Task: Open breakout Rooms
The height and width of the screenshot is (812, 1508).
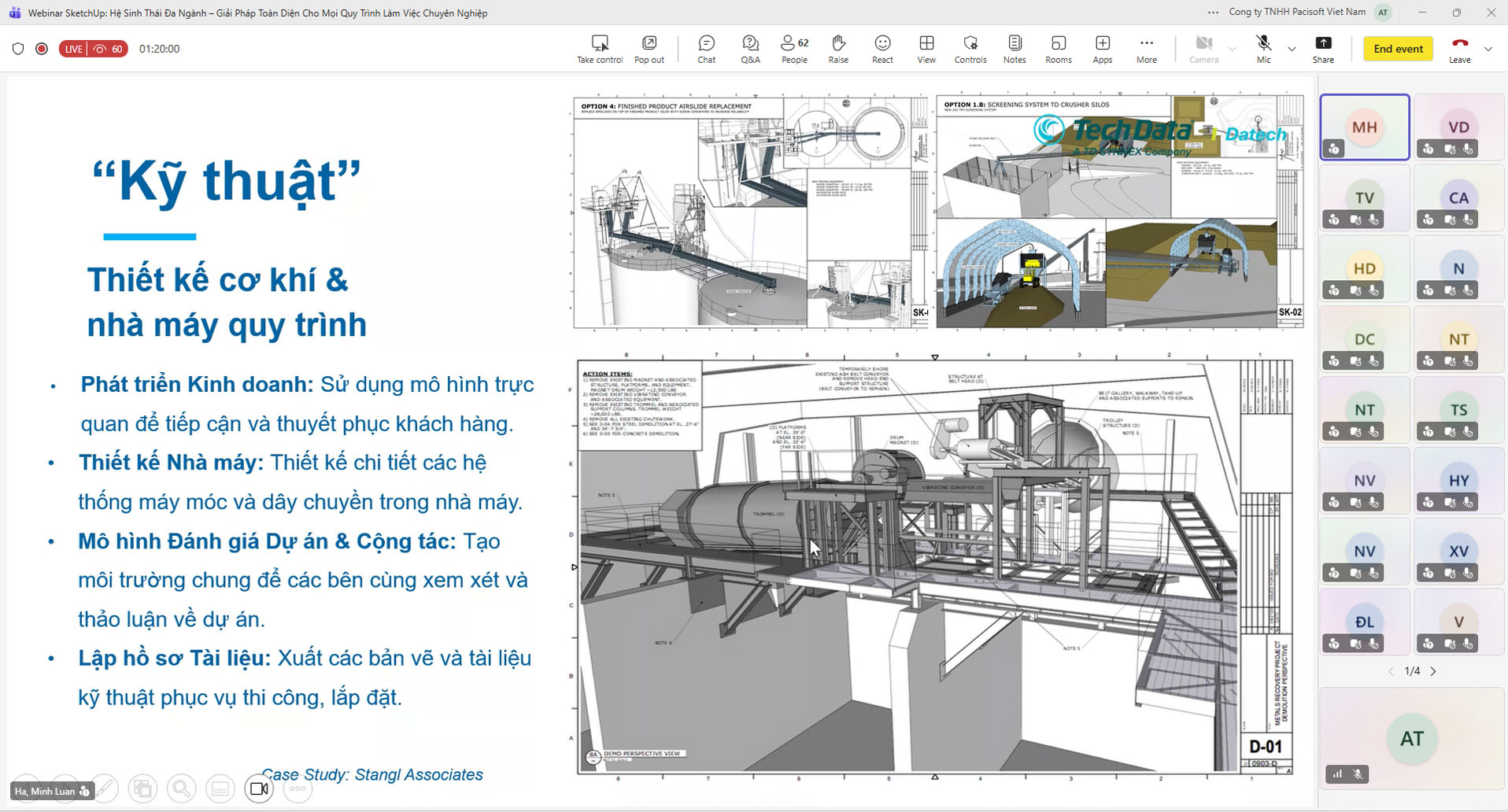Action: tap(1059, 48)
